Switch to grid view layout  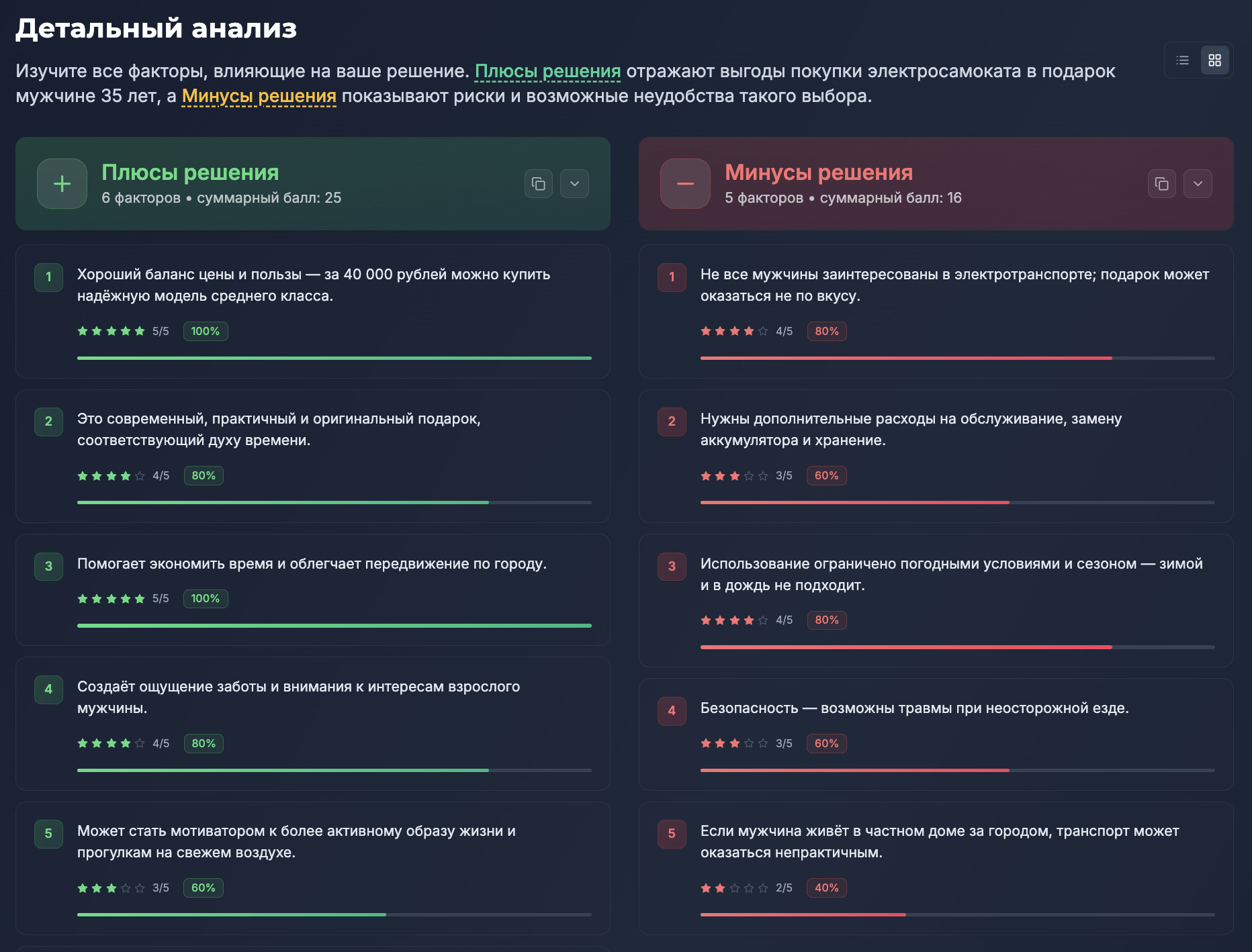1214,60
